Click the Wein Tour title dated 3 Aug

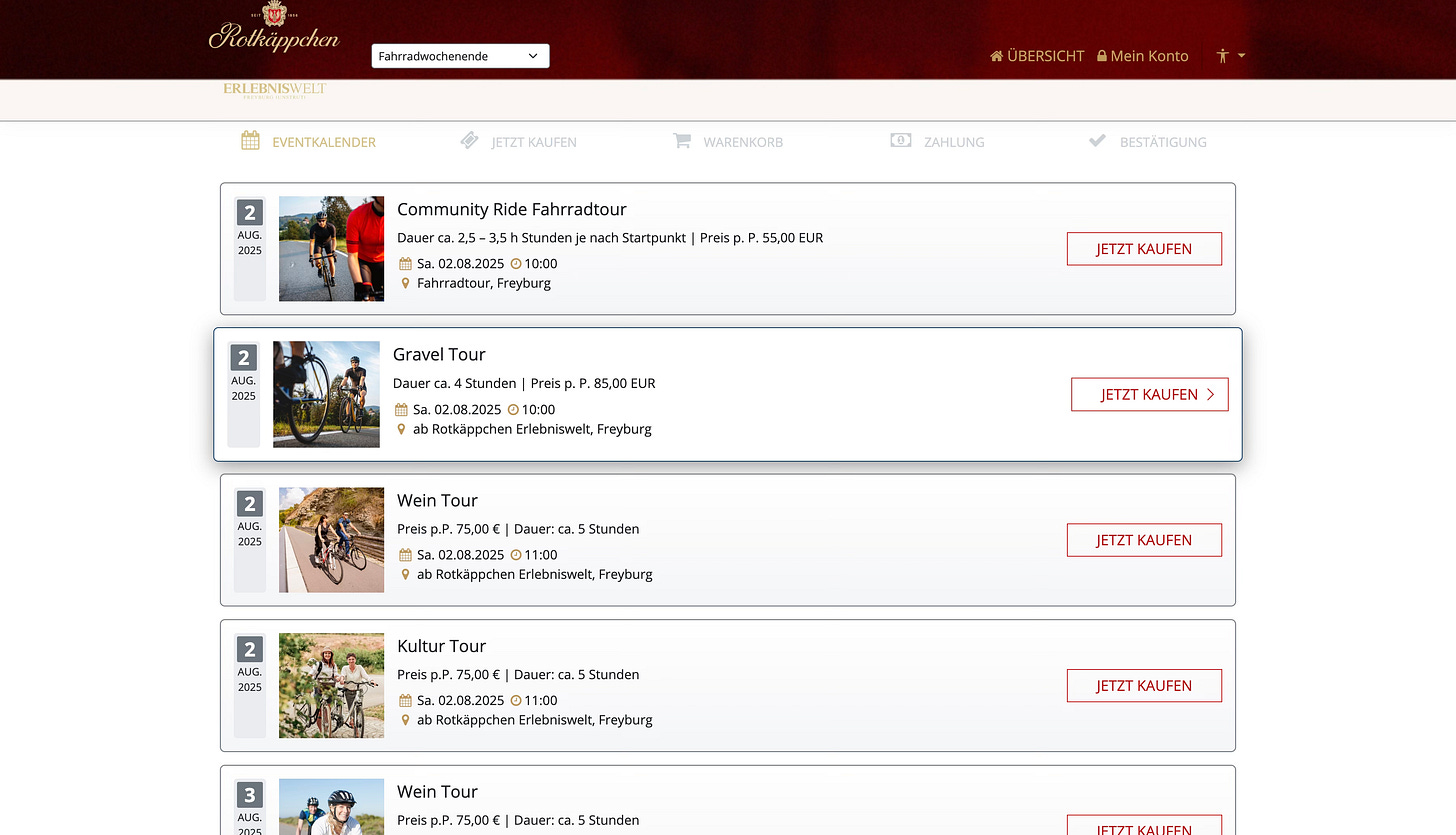coord(437,791)
